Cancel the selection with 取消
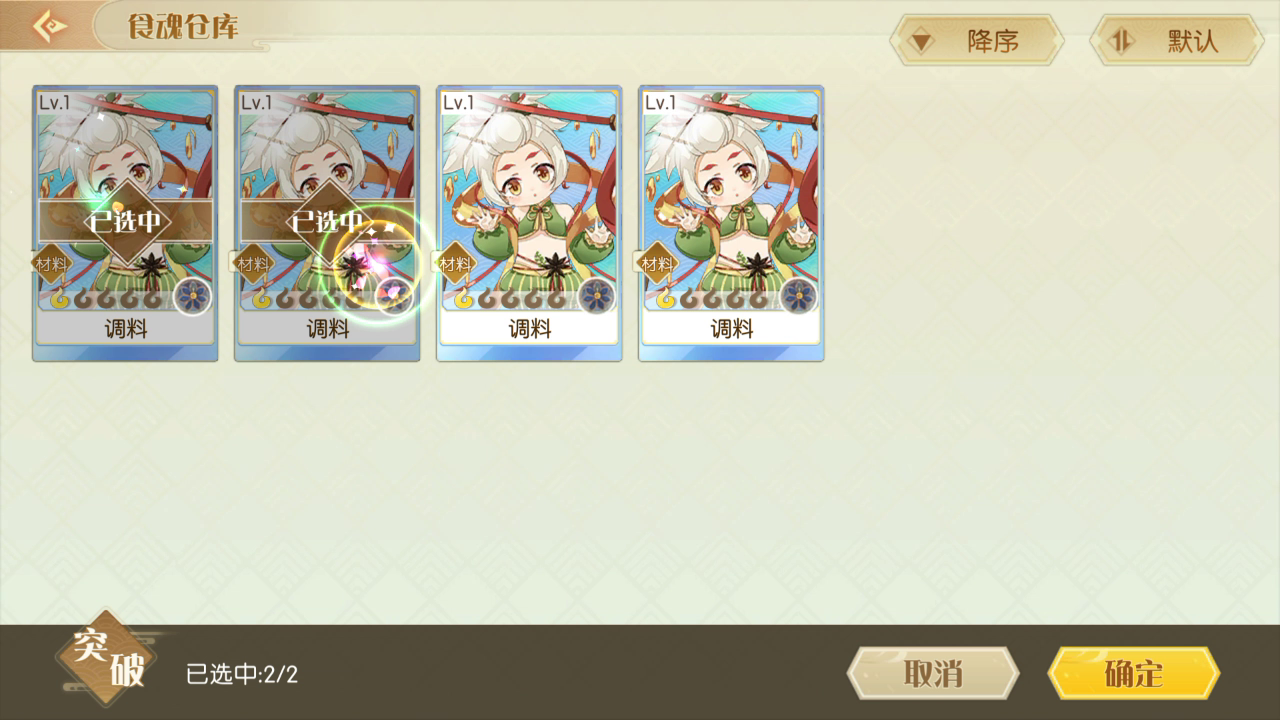1280x720 pixels. point(933,674)
